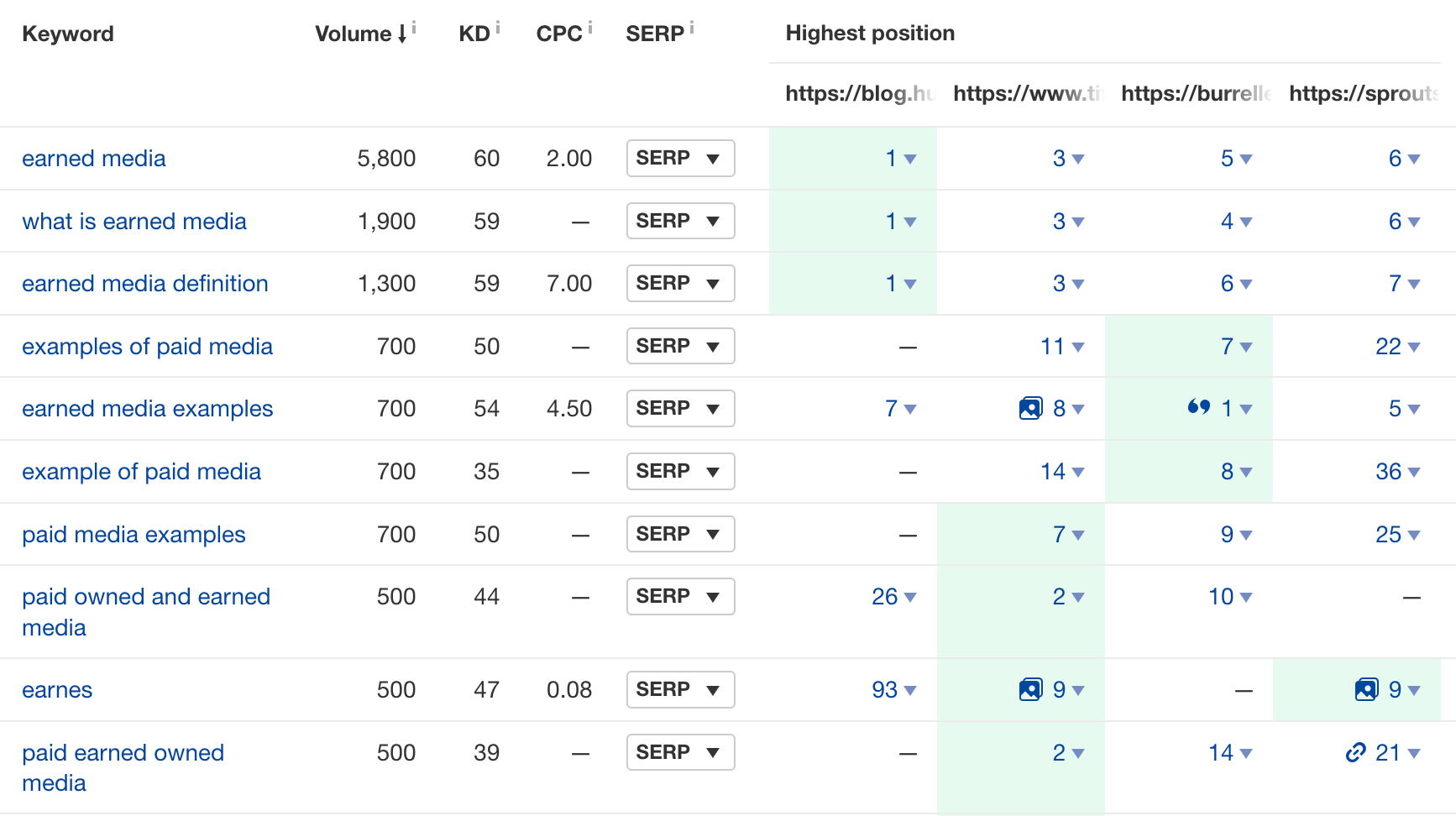Image resolution: width=1456 pixels, height=816 pixels.
Task: Open the SERP header info icon
Action: pyautogui.click(x=691, y=25)
